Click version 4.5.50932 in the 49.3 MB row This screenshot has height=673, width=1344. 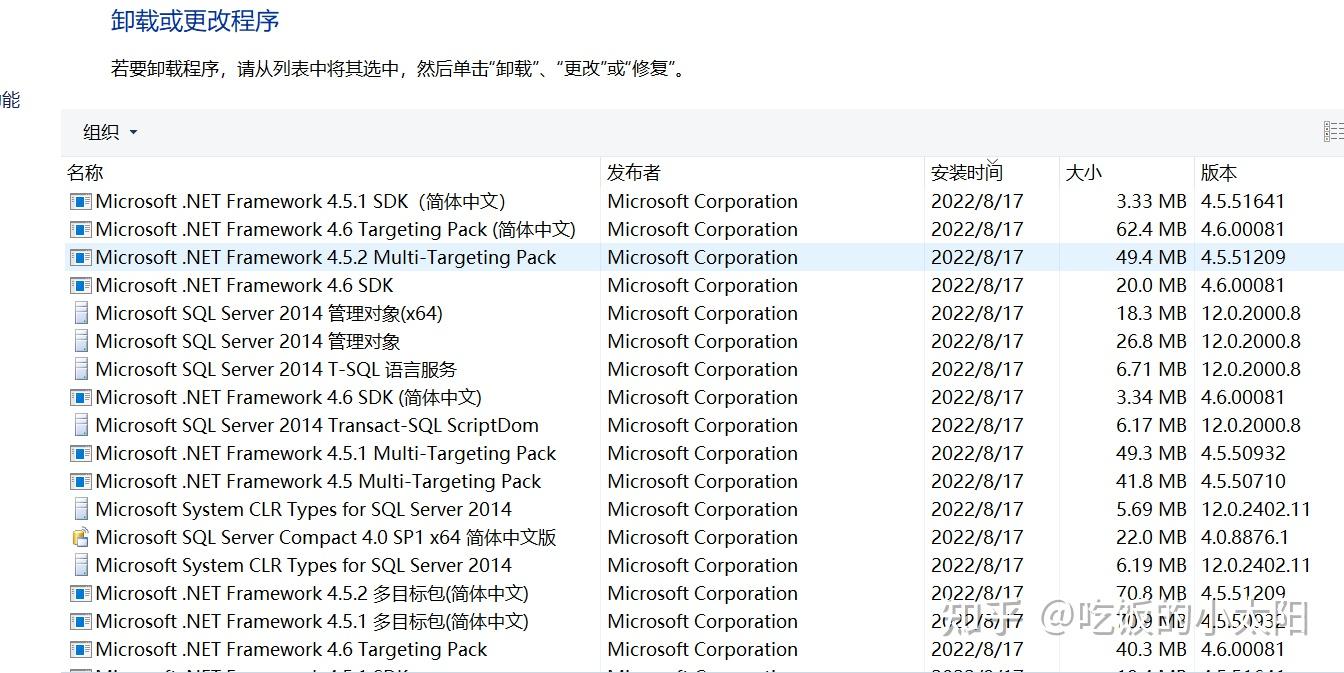pos(1243,453)
